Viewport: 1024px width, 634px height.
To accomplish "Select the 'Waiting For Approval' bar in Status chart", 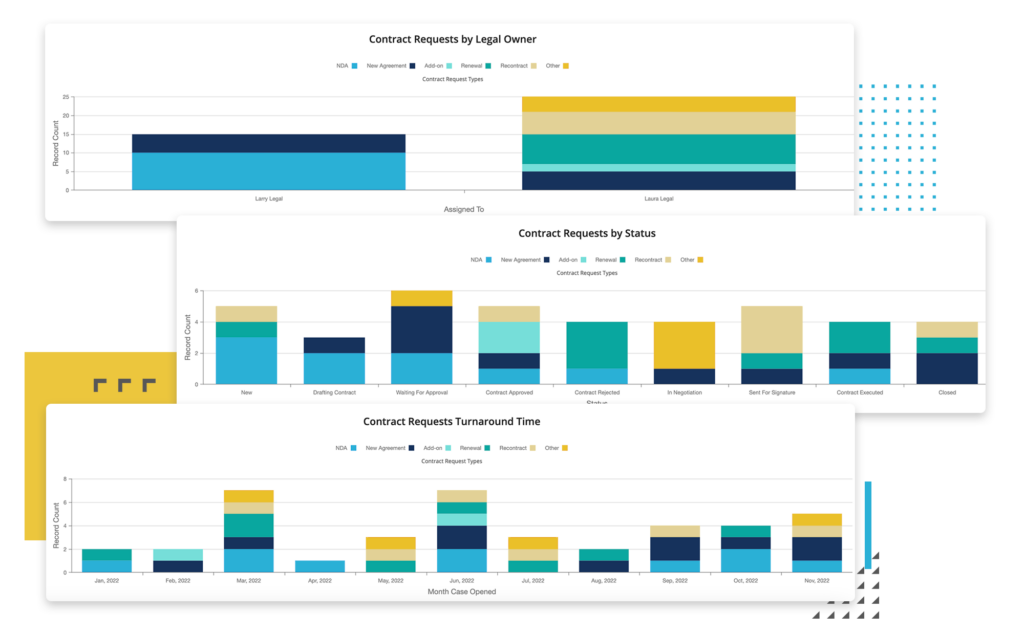I will (420, 335).
